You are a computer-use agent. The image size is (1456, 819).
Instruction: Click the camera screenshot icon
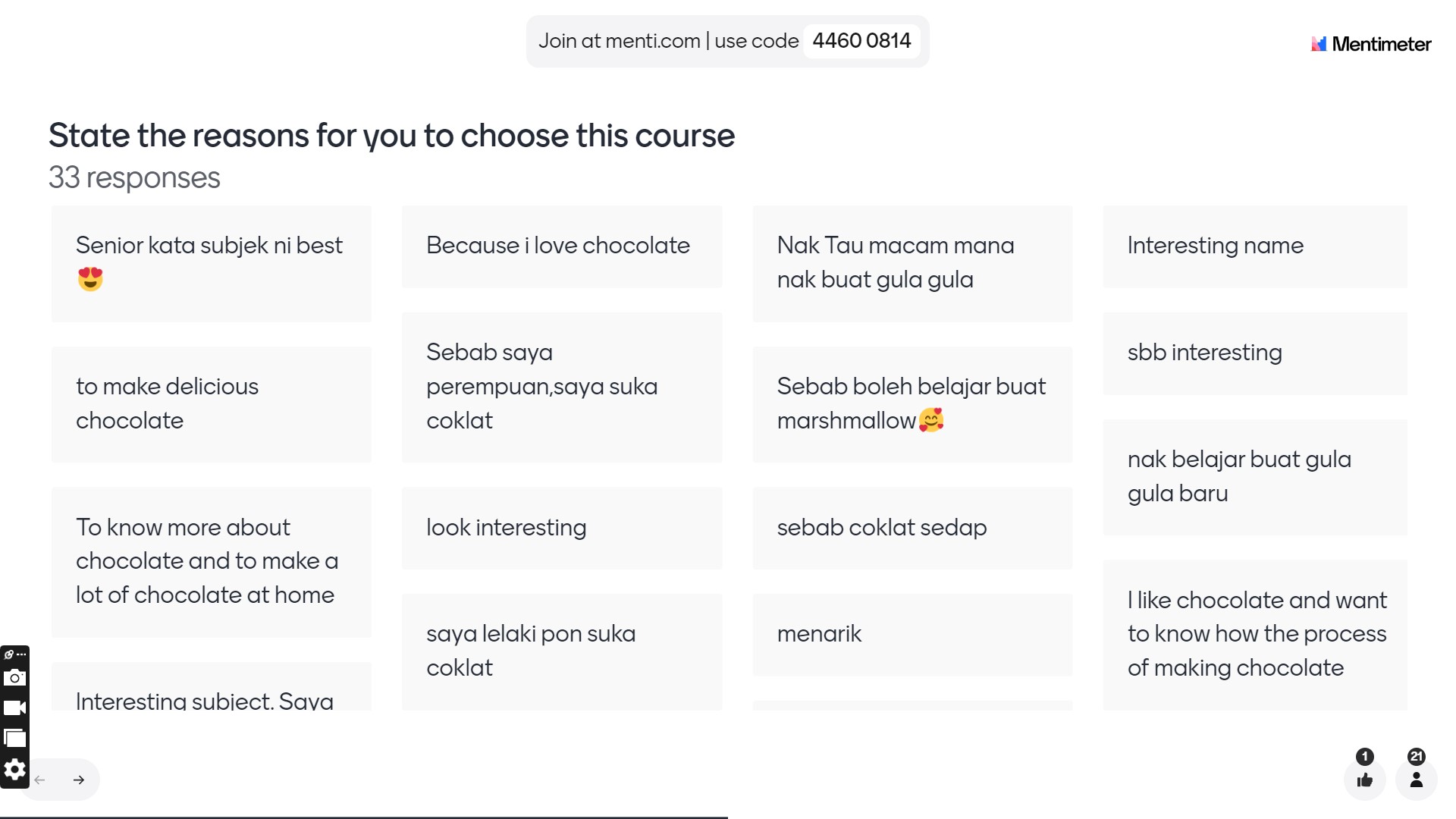(14, 678)
